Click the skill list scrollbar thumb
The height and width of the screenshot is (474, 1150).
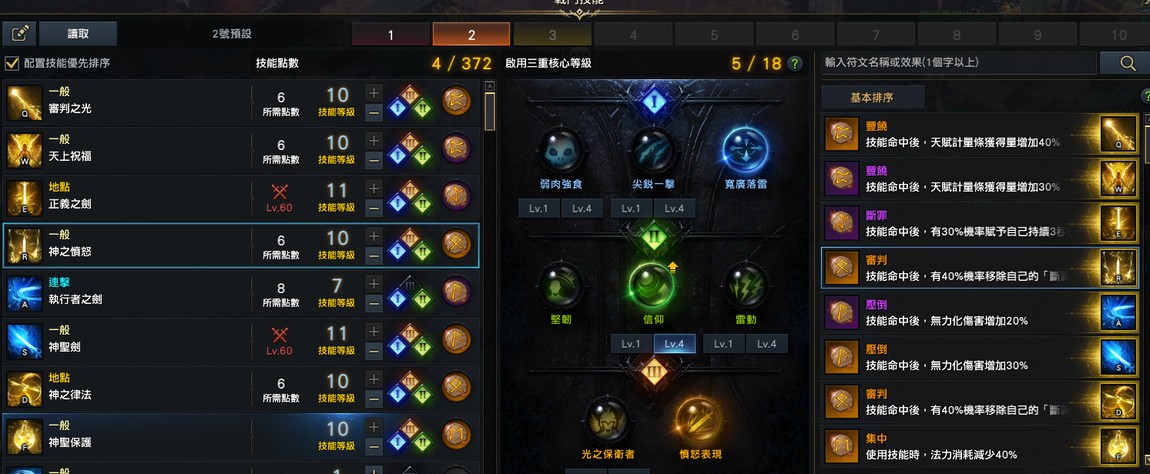click(x=490, y=112)
